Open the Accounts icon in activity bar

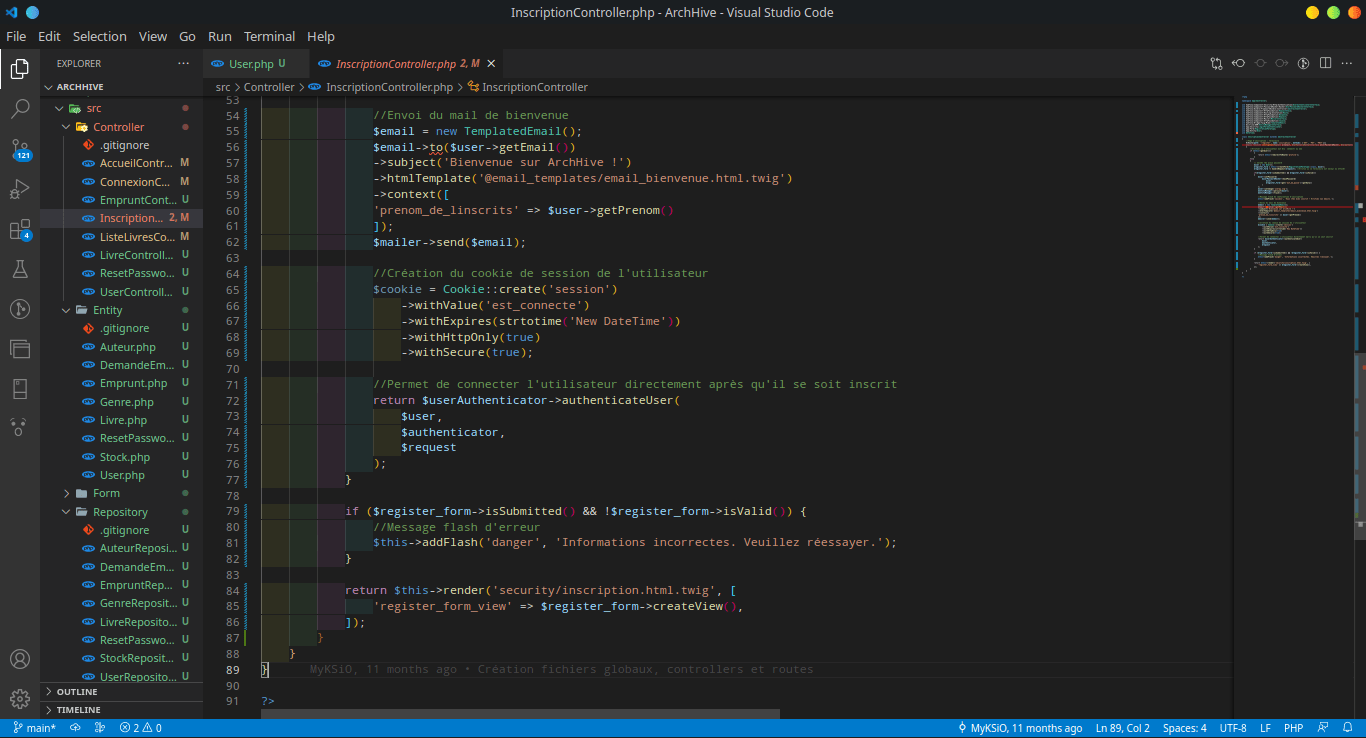[20, 659]
